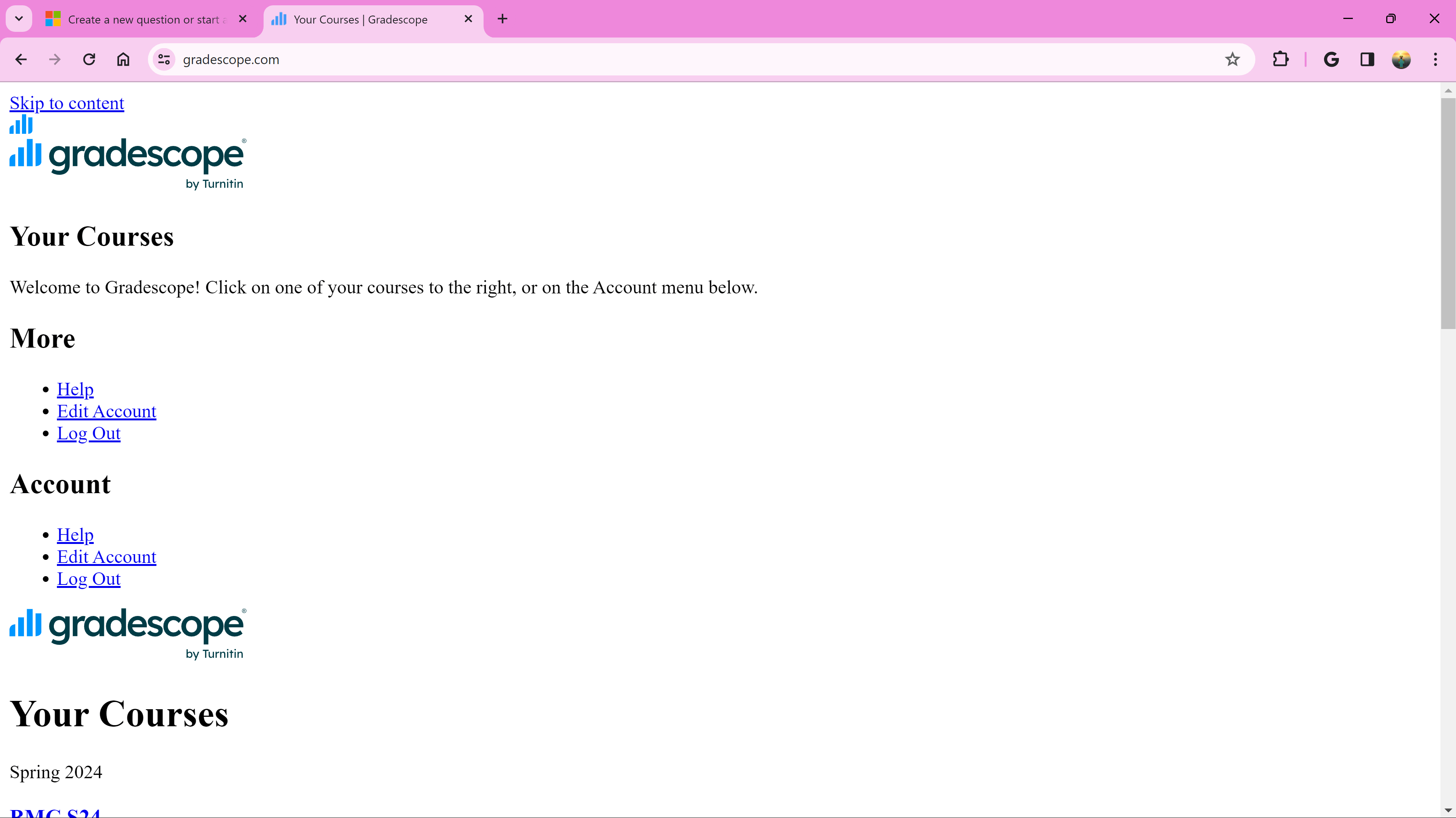Go to the browser home page
Screen dimensions: 1456x818
tap(123, 59)
